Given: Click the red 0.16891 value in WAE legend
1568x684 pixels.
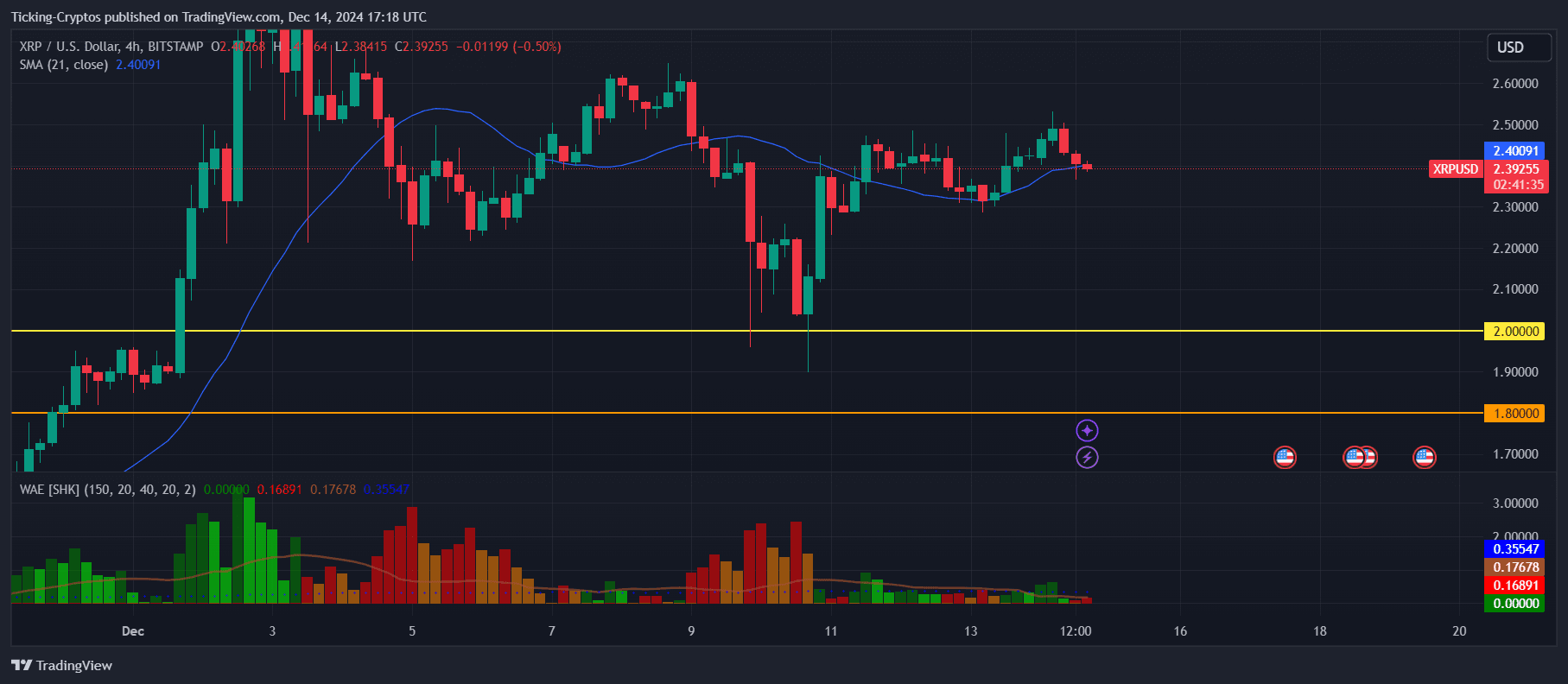Looking at the screenshot, I should pyautogui.click(x=279, y=490).
